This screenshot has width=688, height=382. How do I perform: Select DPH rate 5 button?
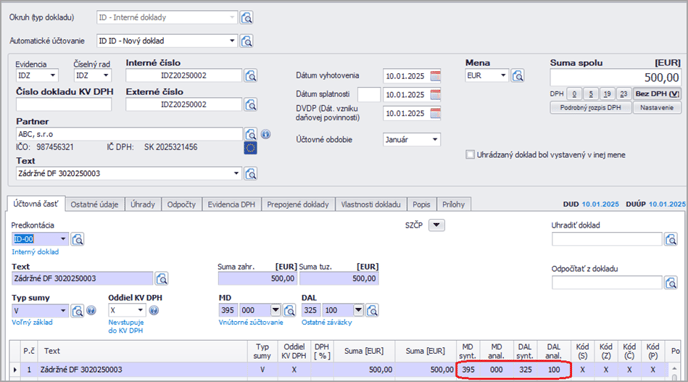point(591,94)
